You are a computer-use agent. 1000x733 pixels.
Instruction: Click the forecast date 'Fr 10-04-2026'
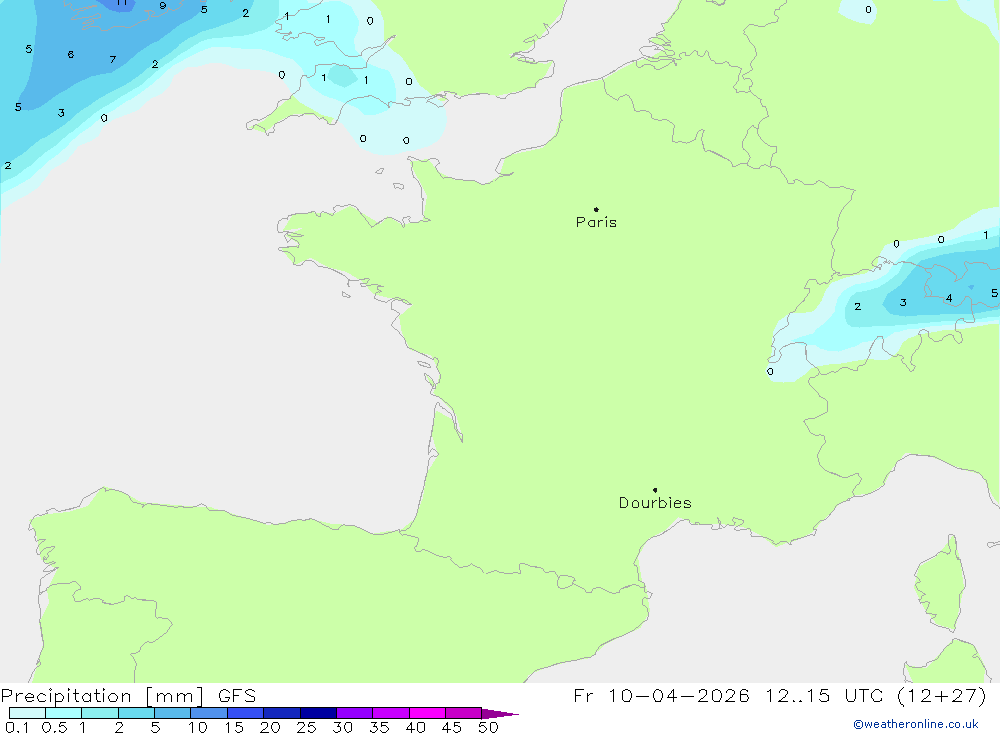point(661,696)
